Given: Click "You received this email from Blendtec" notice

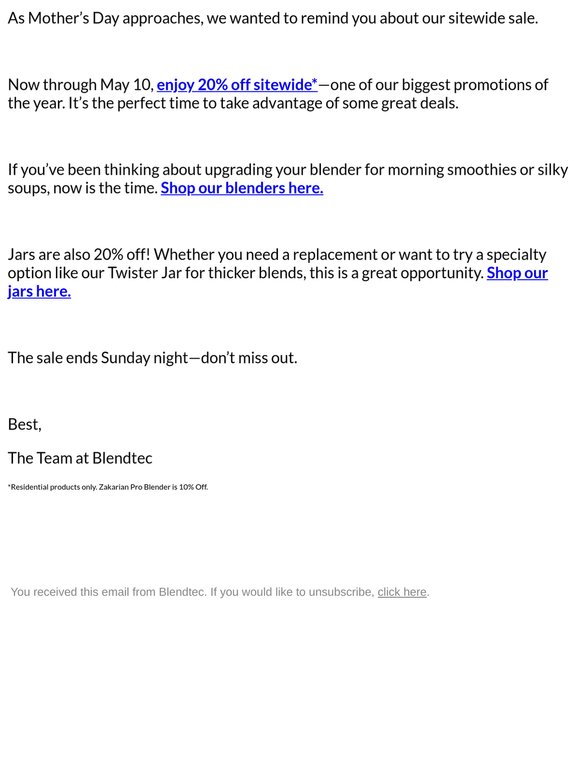Looking at the screenshot, I should [108, 592].
